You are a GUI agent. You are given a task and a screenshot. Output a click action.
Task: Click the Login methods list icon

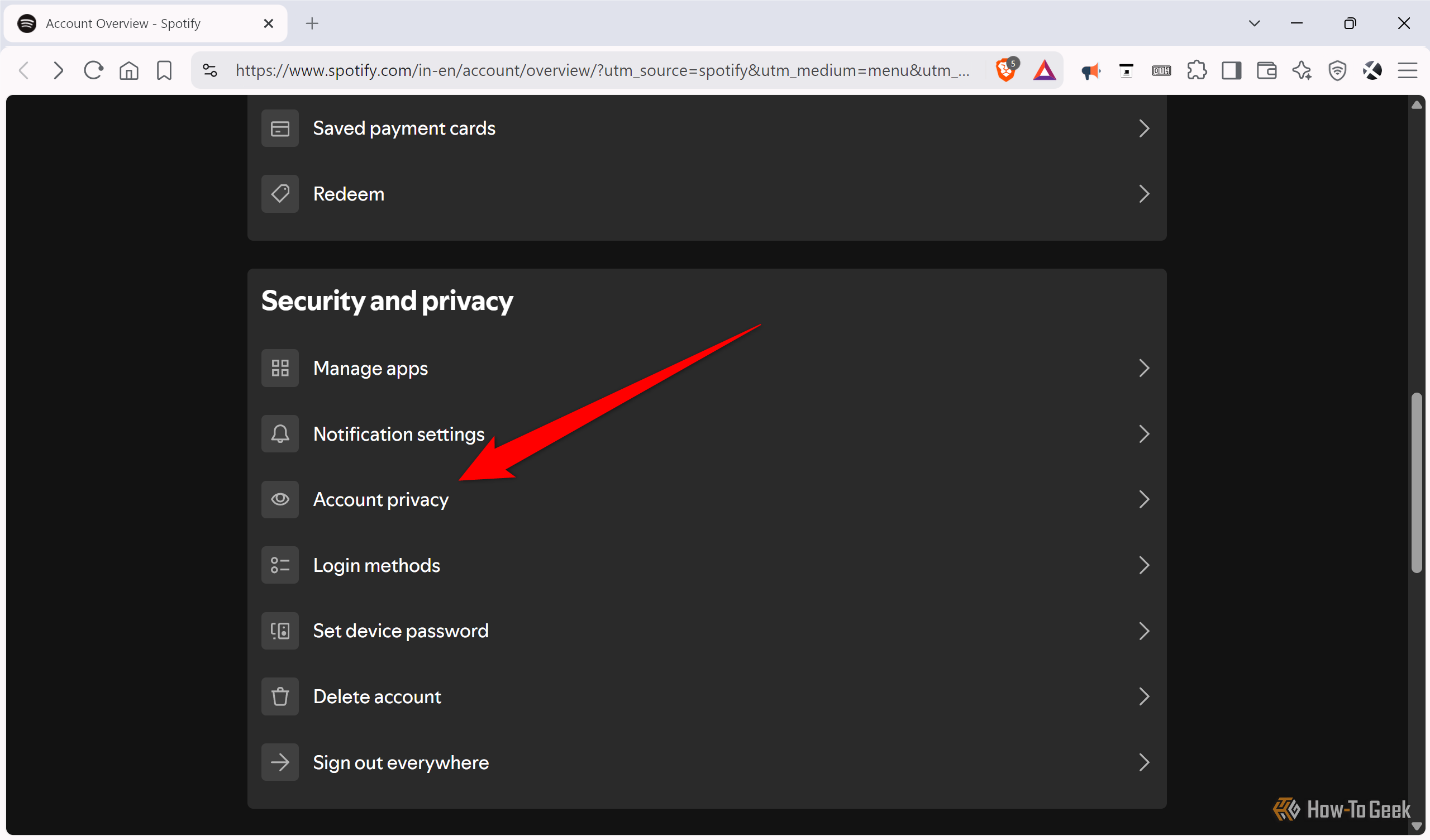click(280, 565)
